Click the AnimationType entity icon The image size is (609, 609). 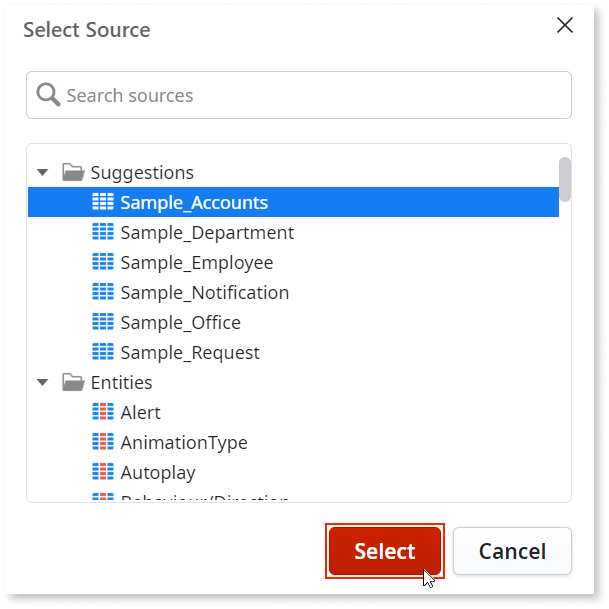pos(102,442)
